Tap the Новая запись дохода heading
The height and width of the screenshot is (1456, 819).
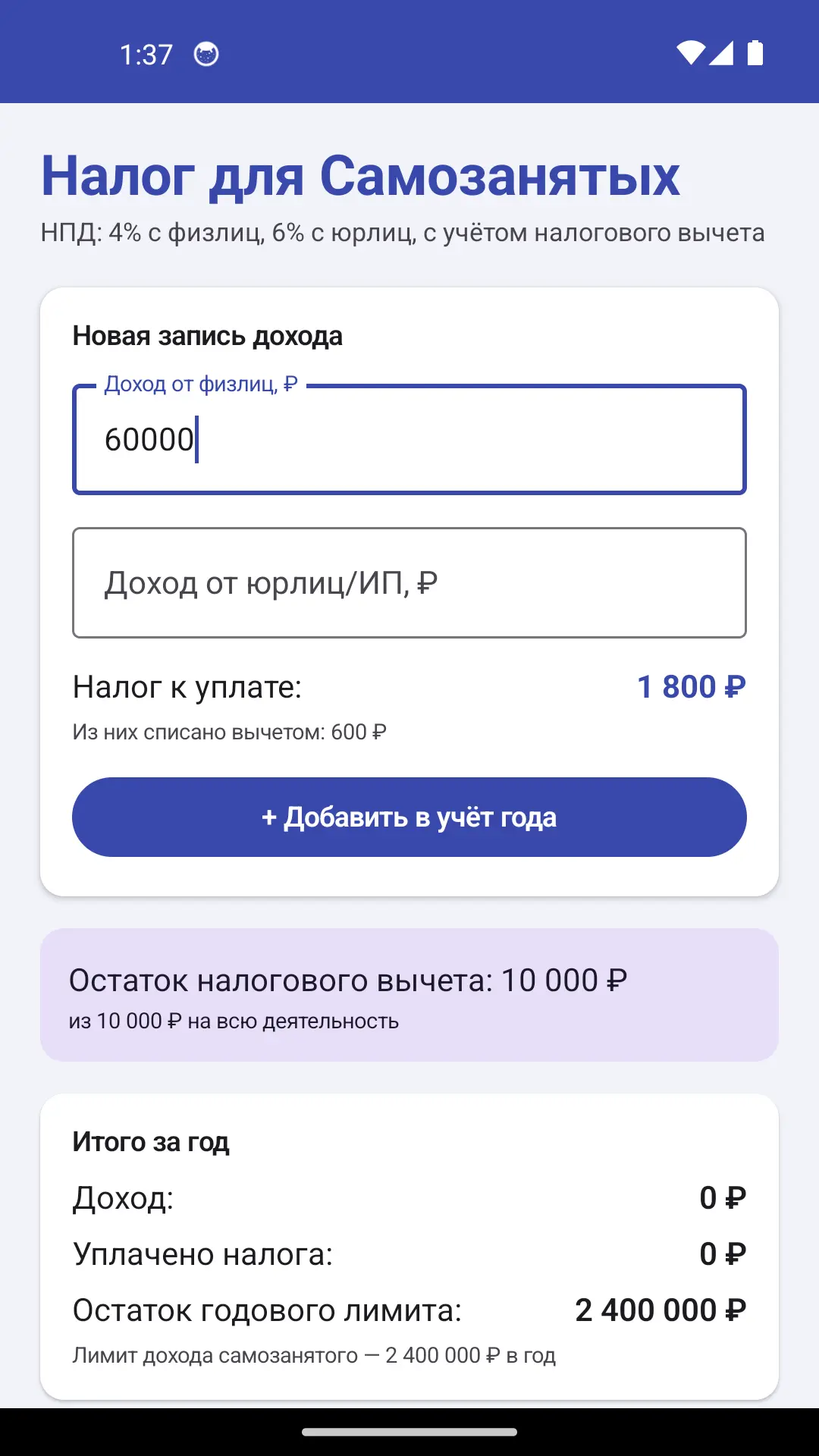pos(208,336)
